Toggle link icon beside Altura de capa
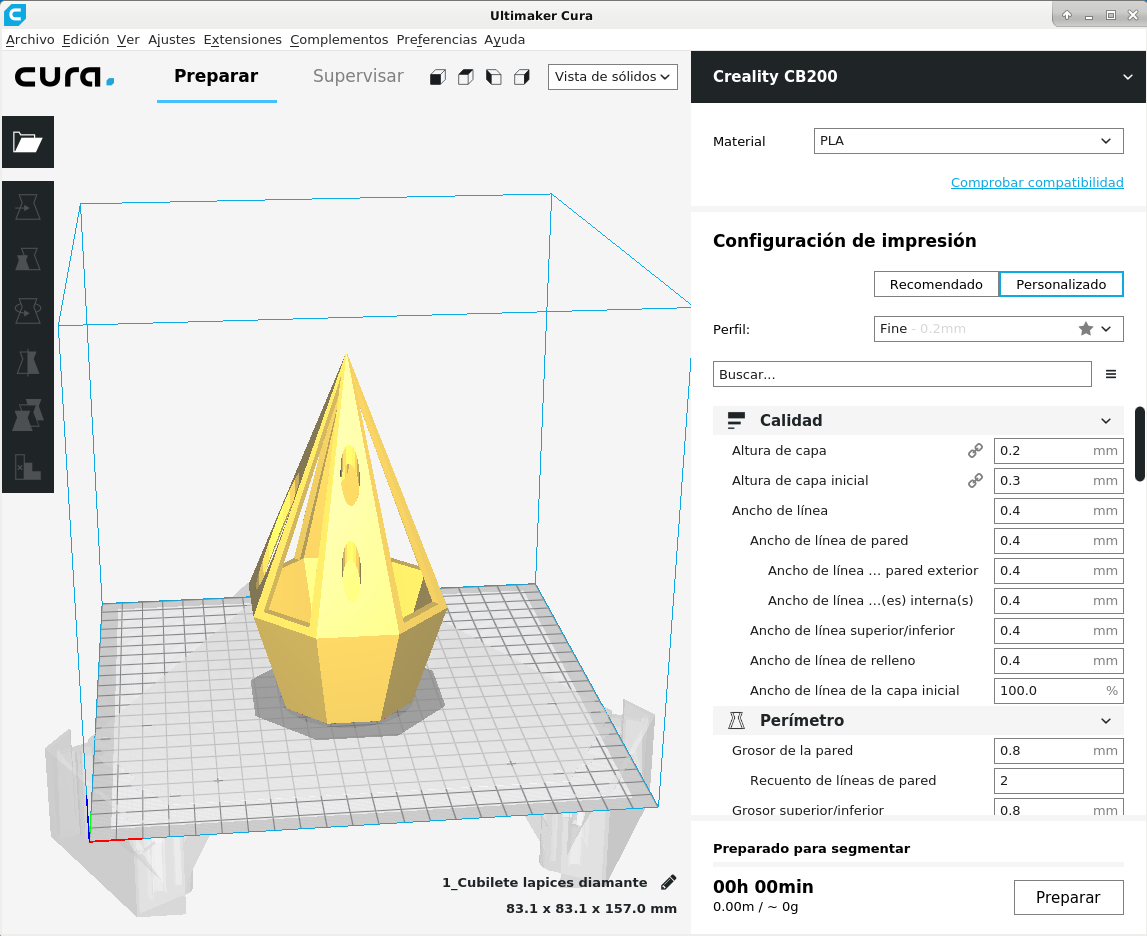1147x936 pixels. (x=975, y=451)
